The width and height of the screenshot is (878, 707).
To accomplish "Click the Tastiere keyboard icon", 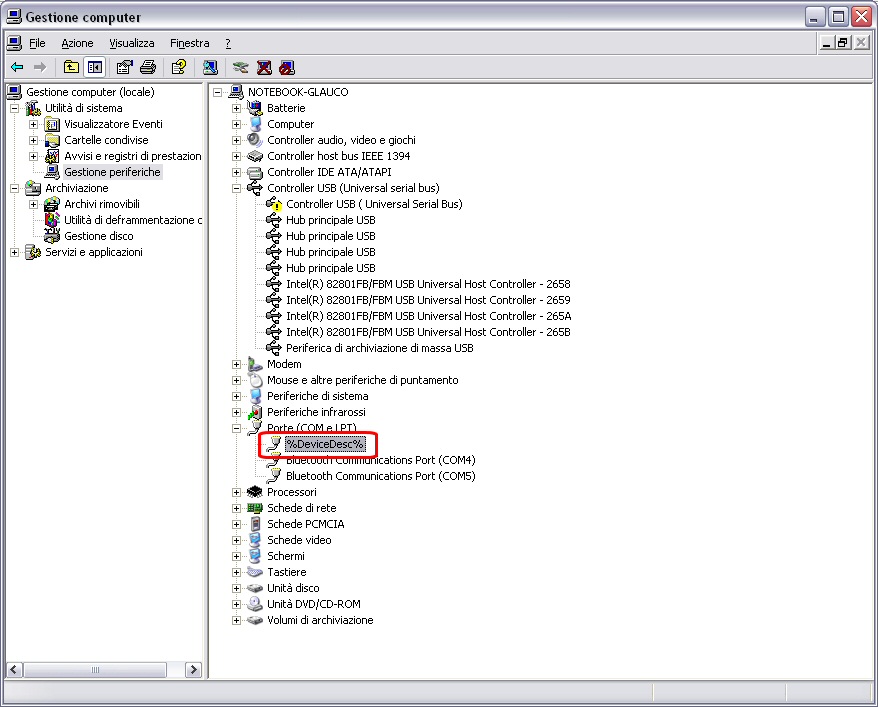I will click(x=255, y=572).
